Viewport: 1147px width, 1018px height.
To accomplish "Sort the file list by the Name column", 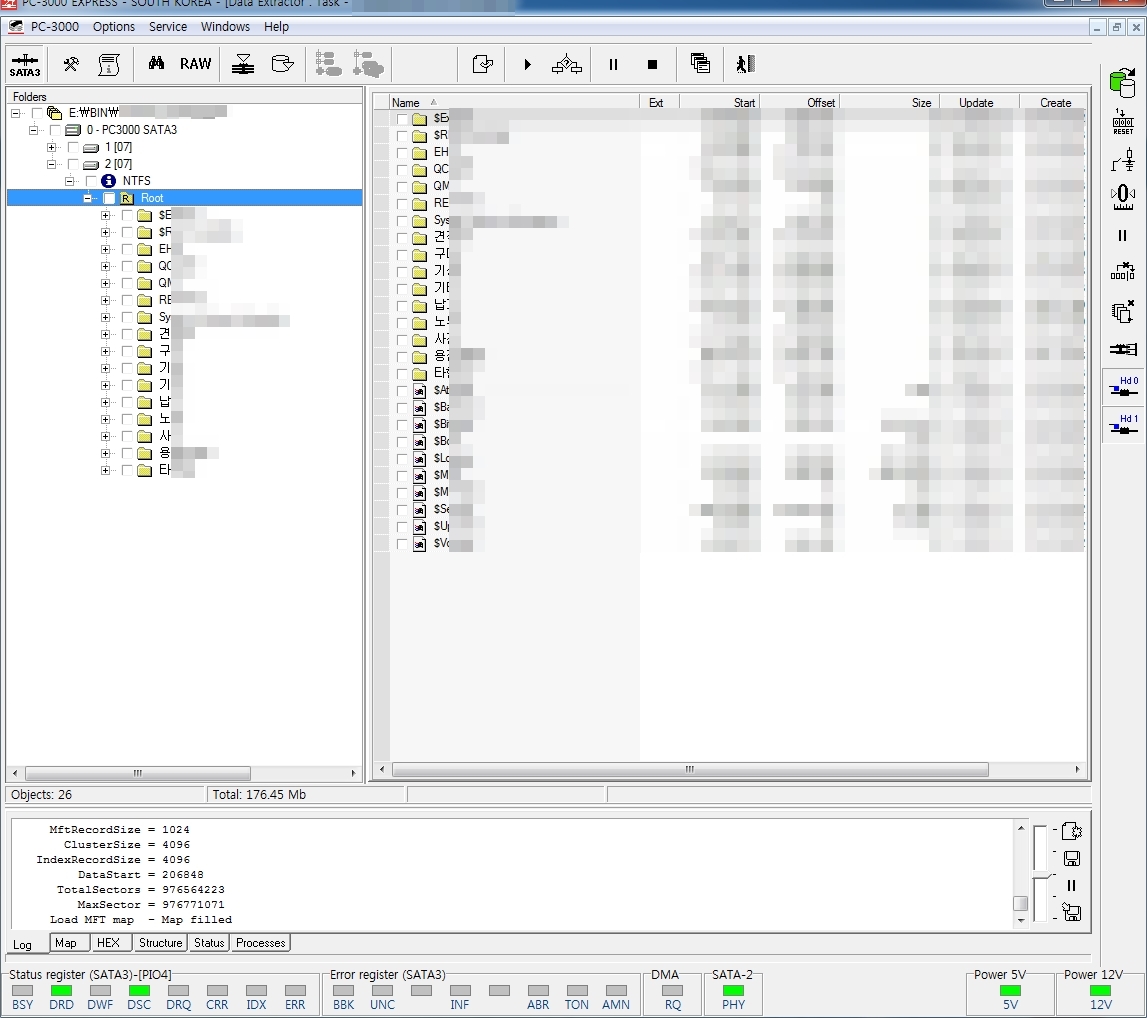I will point(514,102).
